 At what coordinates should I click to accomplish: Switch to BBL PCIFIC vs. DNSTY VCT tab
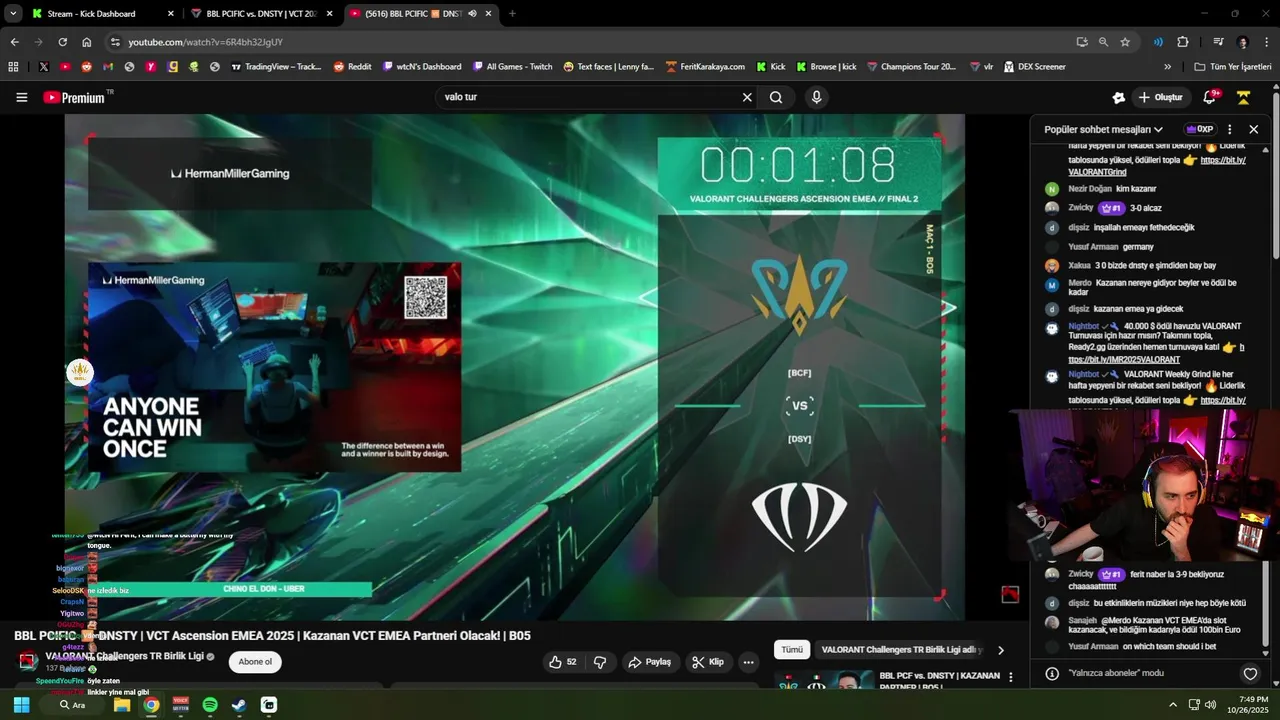tap(262, 14)
